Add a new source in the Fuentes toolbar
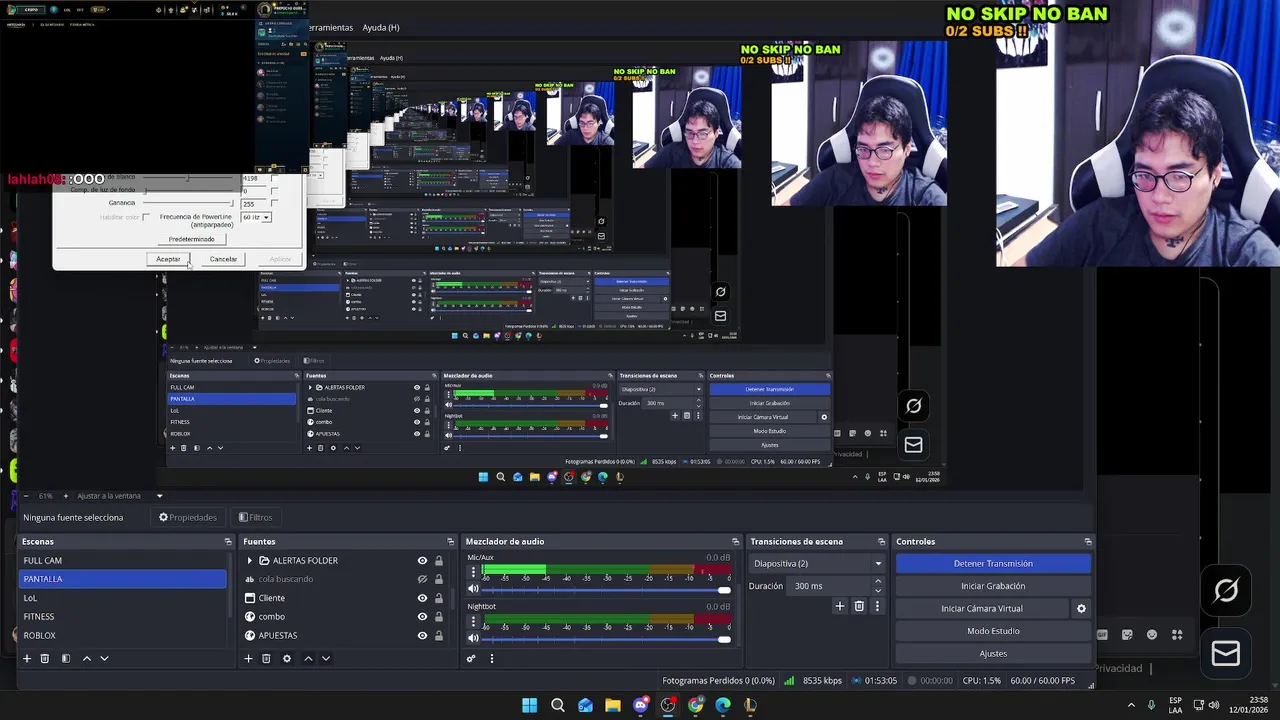Screen dimensions: 1280x720 coord(248,658)
